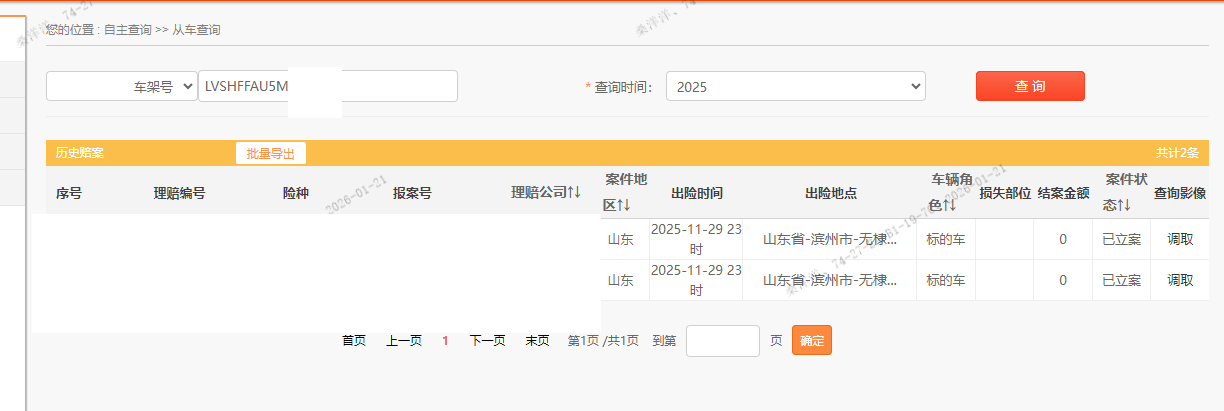Open the 车架号 search type dropdown

[x=122, y=87]
